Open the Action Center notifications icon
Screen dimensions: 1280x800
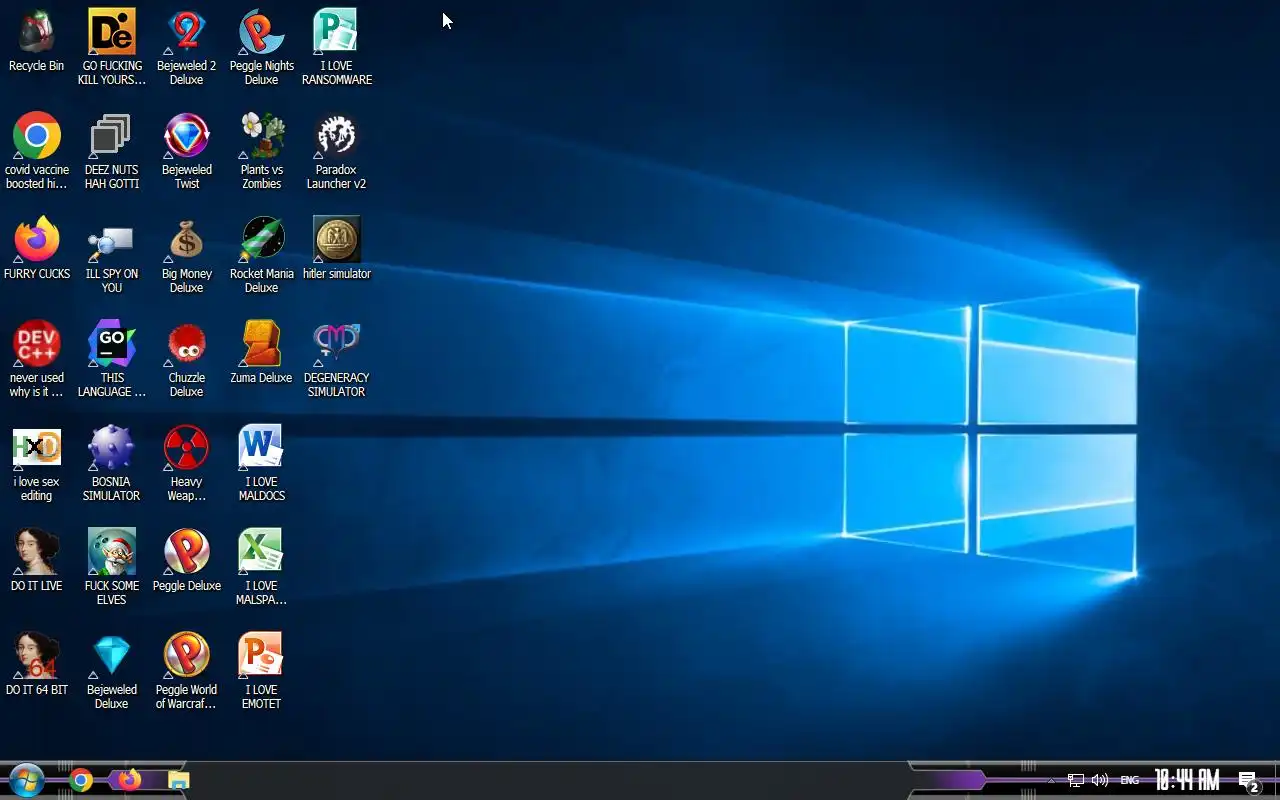point(1248,781)
